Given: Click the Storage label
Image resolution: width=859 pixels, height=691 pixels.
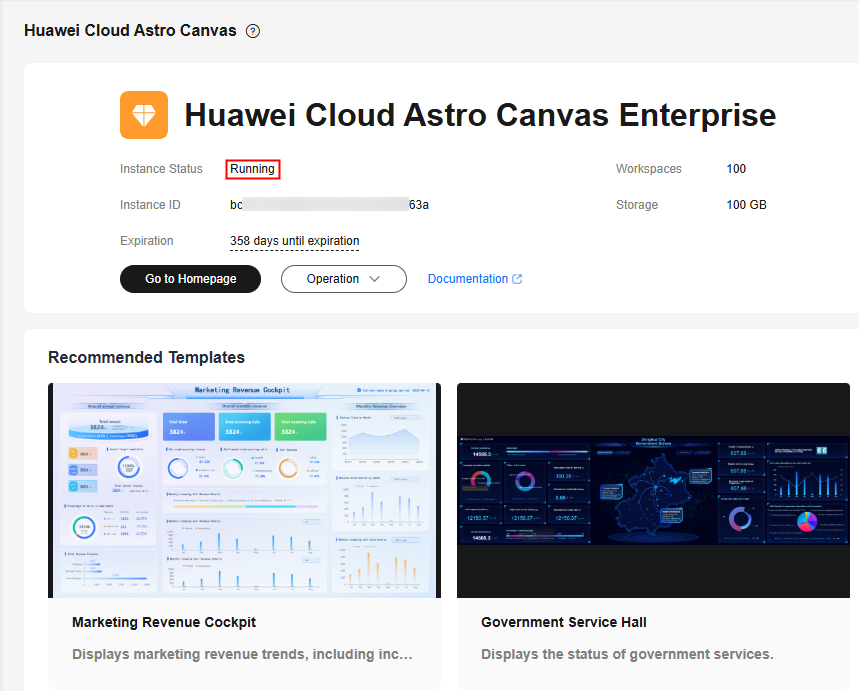Looking at the screenshot, I should (x=637, y=205).
